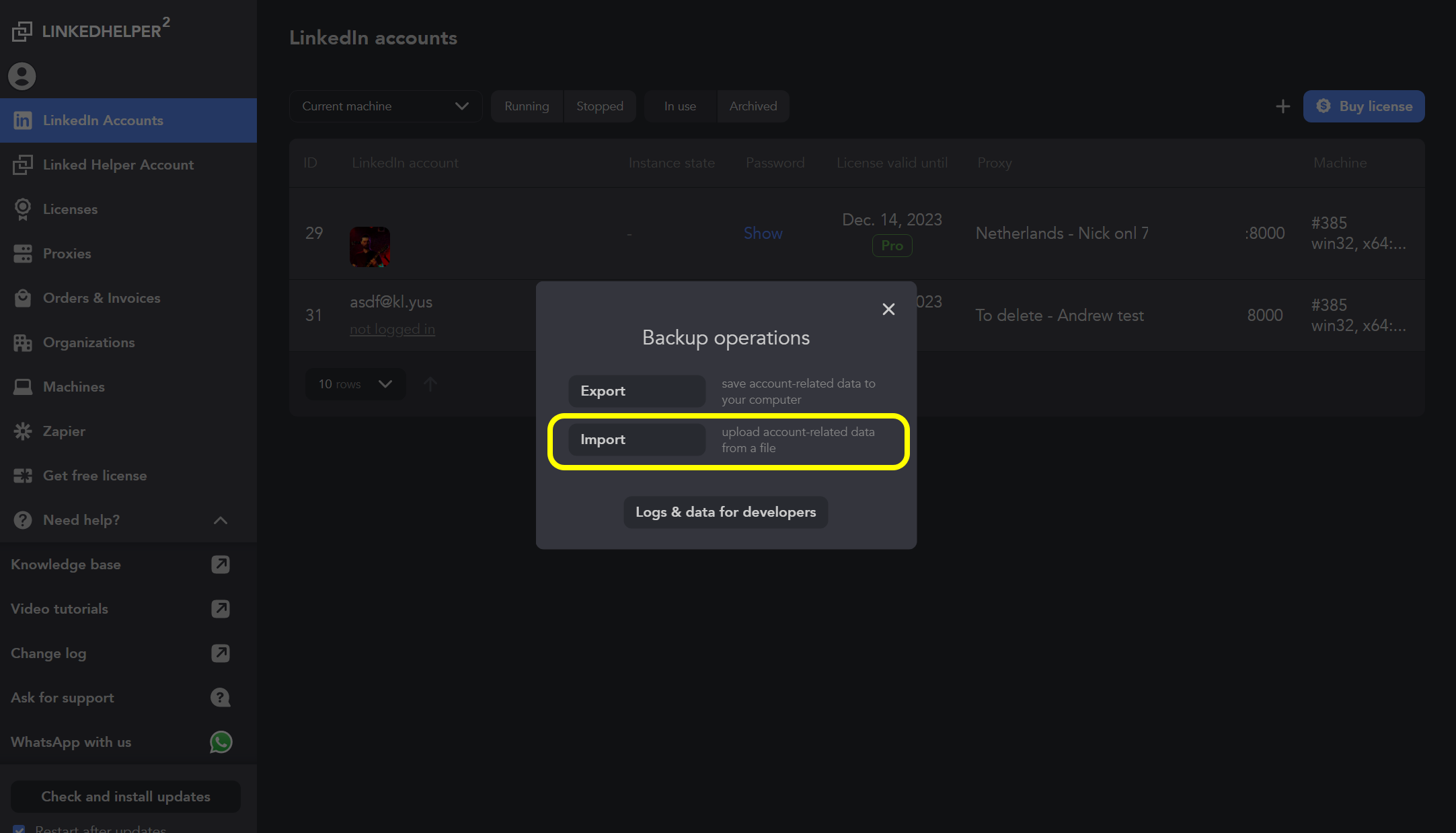The width and height of the screenshot is (1456, 833).
Task: Click the Machines laptop icon
Action: click(23, 387)
